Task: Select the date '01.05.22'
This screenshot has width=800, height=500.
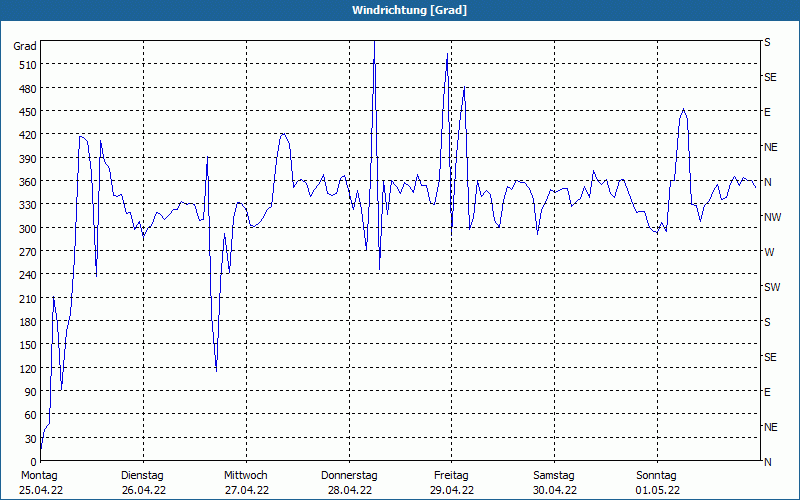Action: coord(658,490)
